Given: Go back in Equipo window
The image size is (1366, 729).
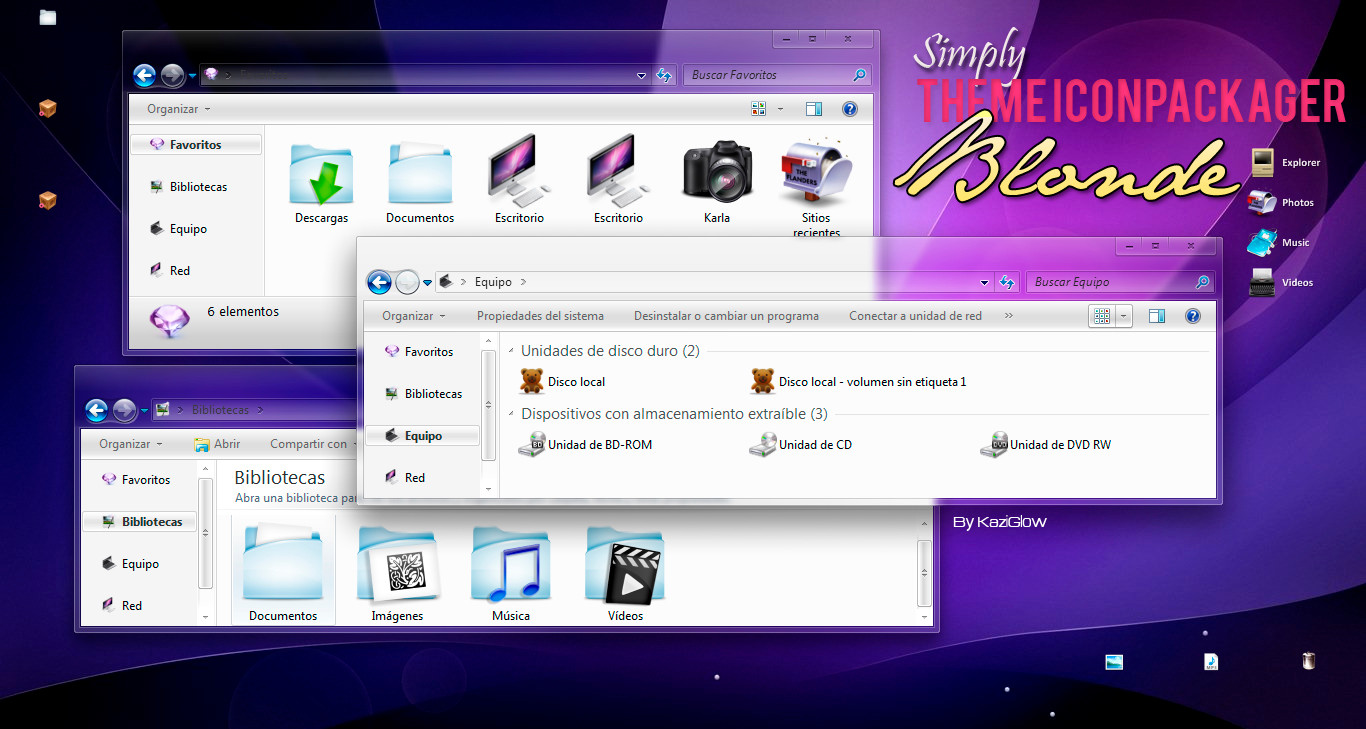Looking at the screenshot, I should tap(379, 282).
